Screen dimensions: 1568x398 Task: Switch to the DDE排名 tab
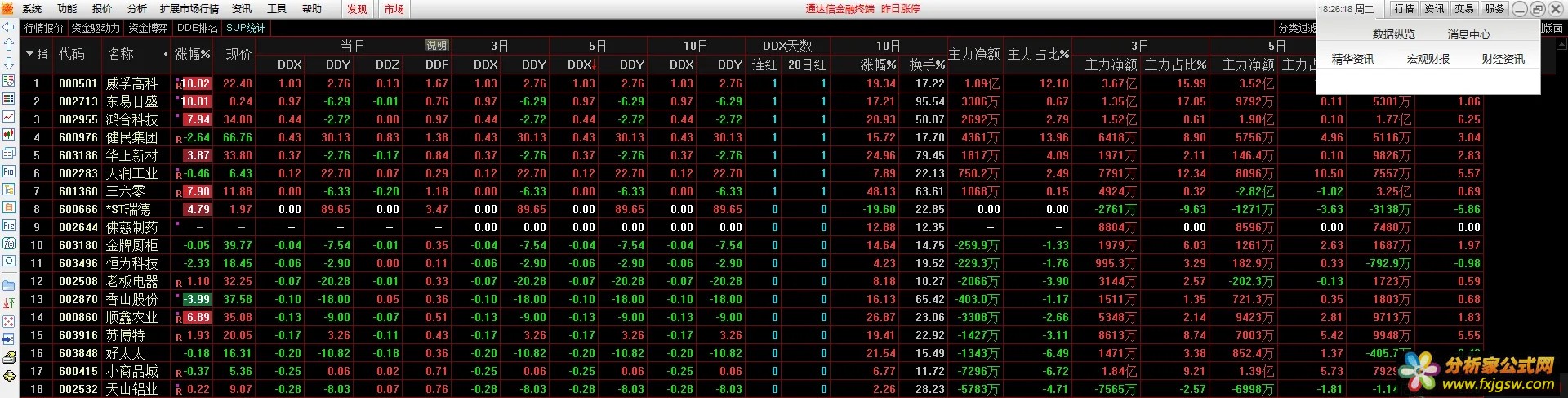point(198,28)
